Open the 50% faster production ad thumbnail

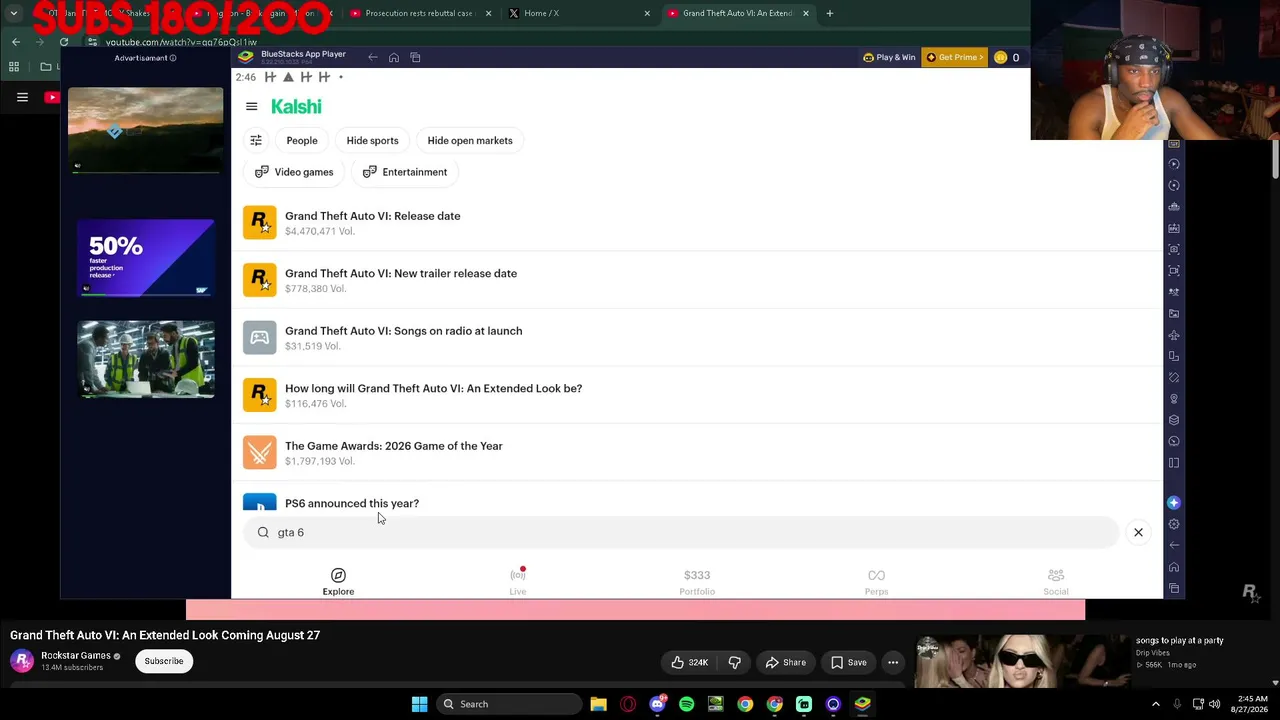point(146,258)
